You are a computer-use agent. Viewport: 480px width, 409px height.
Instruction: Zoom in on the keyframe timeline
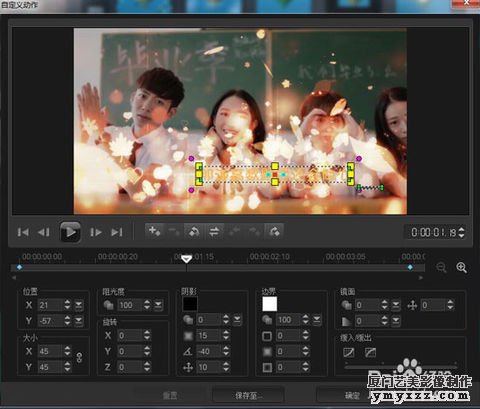pyautogui.click(x=461, y=267)
